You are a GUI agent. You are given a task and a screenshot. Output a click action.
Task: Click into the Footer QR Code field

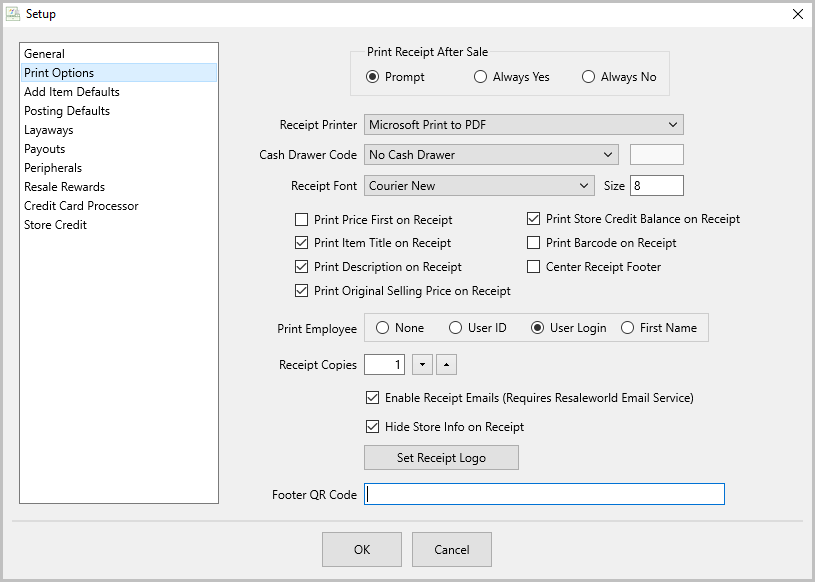544,494
